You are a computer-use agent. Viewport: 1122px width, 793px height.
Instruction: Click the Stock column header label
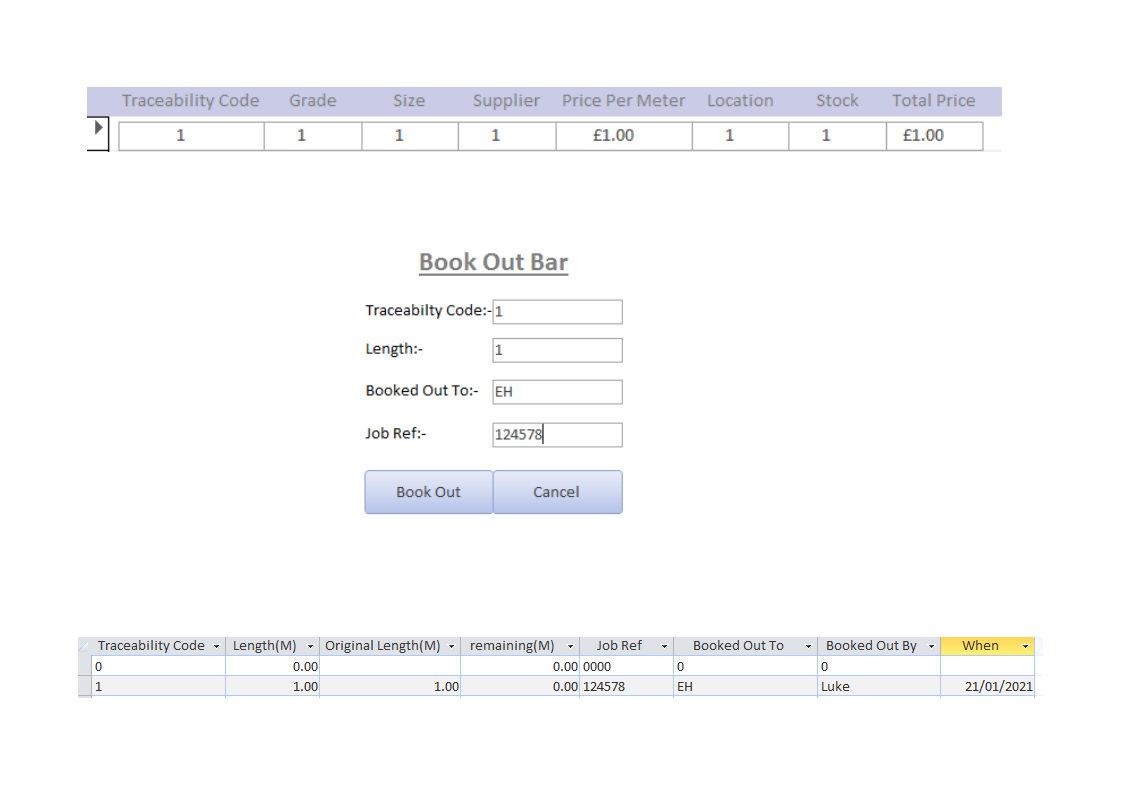click(837, 101)
